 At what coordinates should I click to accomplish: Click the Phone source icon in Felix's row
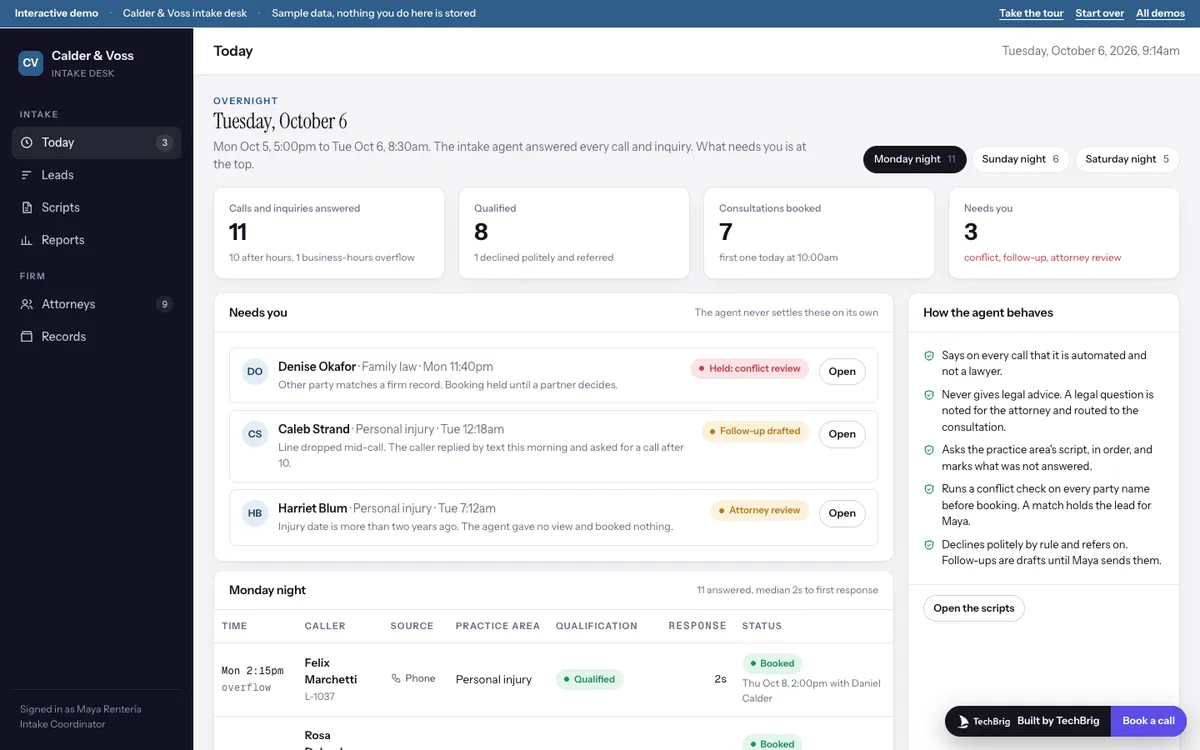point(396,678)
